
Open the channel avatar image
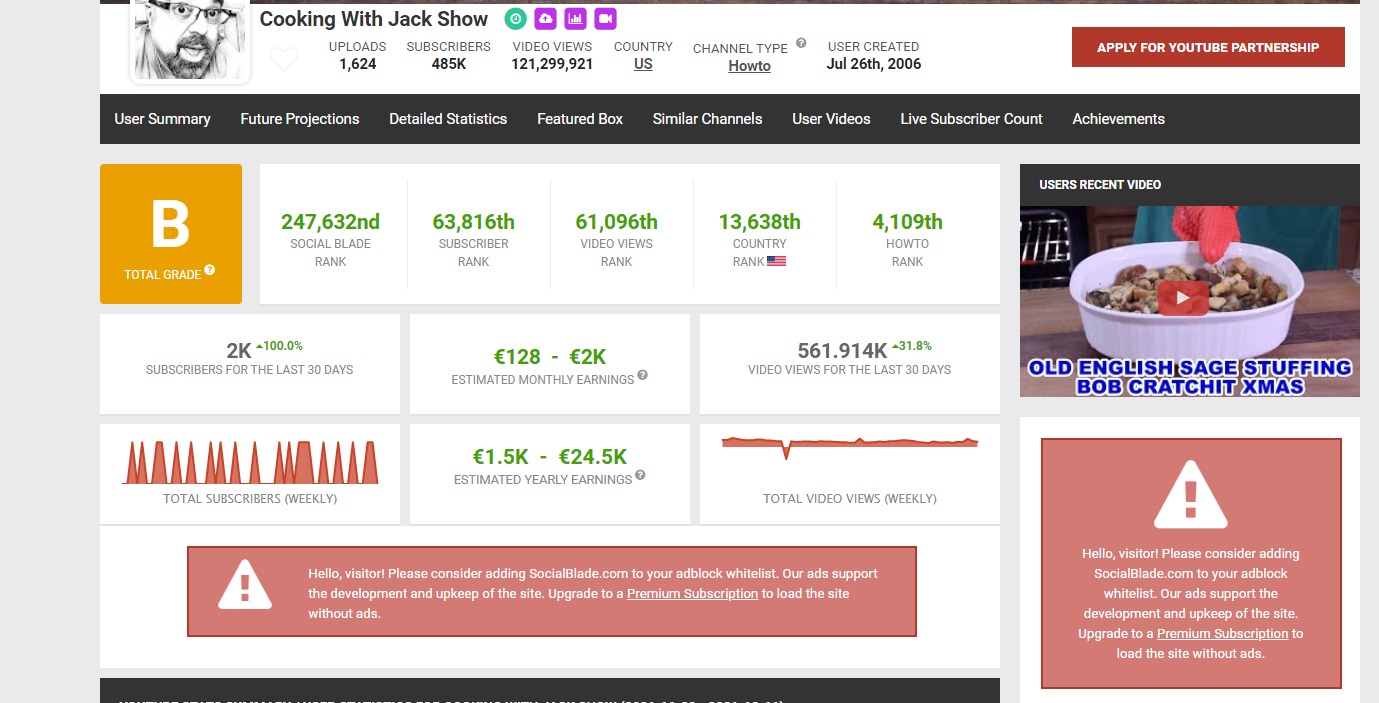(x=190, y=40)
